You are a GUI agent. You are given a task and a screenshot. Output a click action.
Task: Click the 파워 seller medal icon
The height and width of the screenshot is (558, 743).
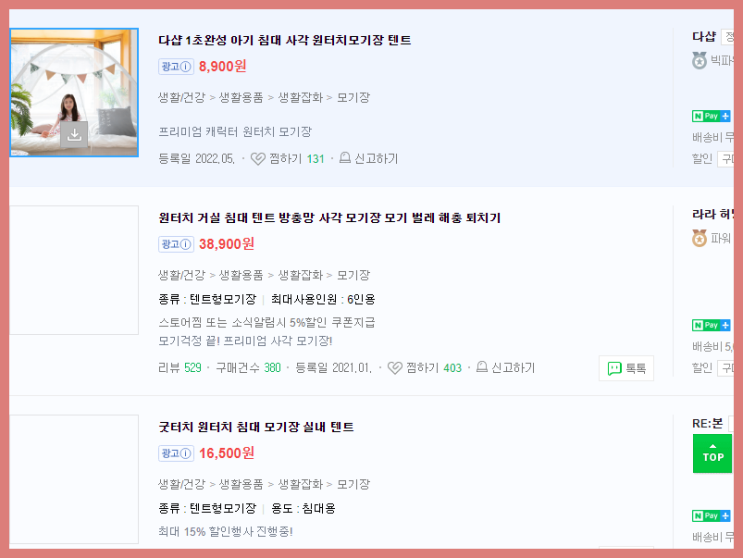699,238
